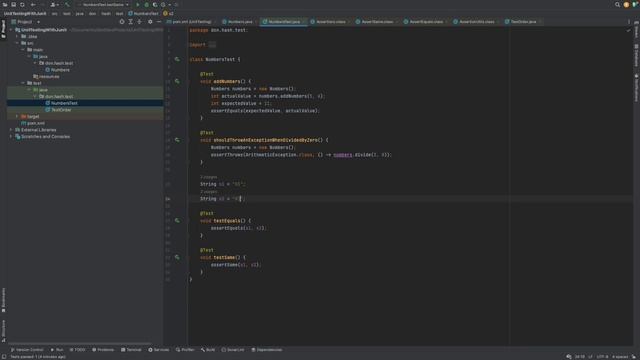Click the Build hammer icon in toolbar
Image resolution: width=640 pixels, height=360 pixels.
point(67,4)
